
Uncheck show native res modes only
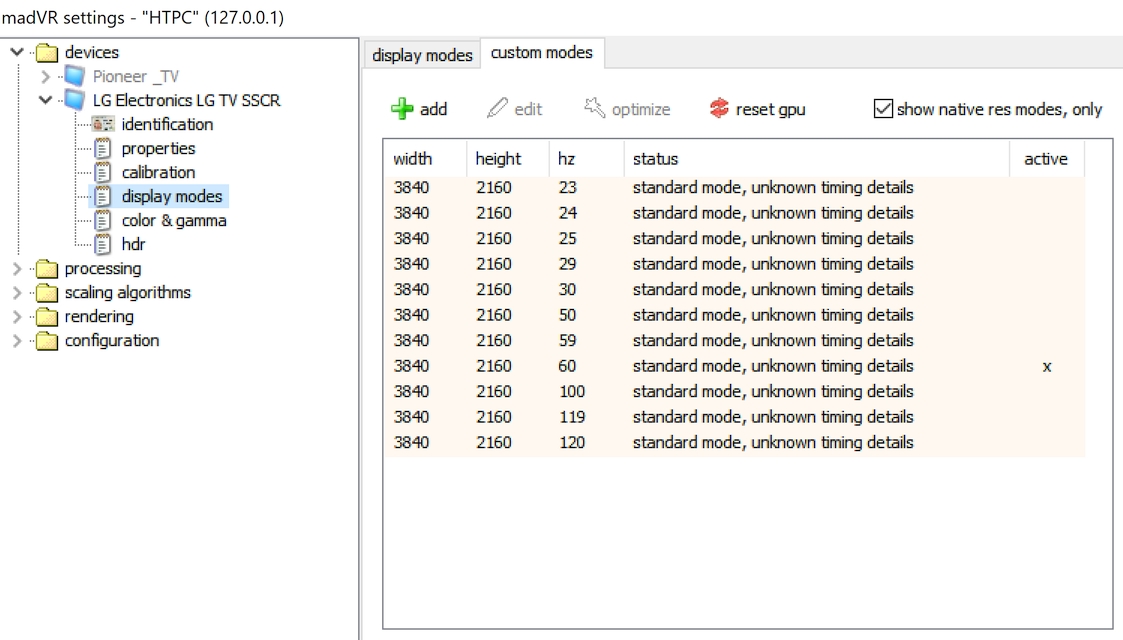click(x=883, y=109)
